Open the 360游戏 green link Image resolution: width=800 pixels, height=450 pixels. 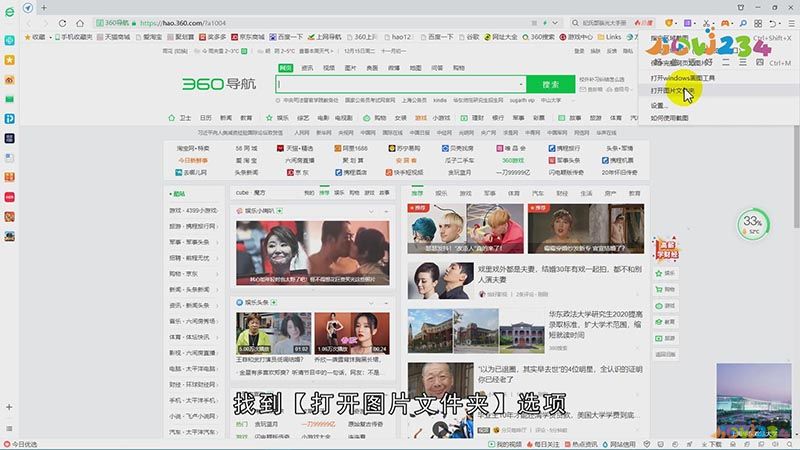[513, 161]
